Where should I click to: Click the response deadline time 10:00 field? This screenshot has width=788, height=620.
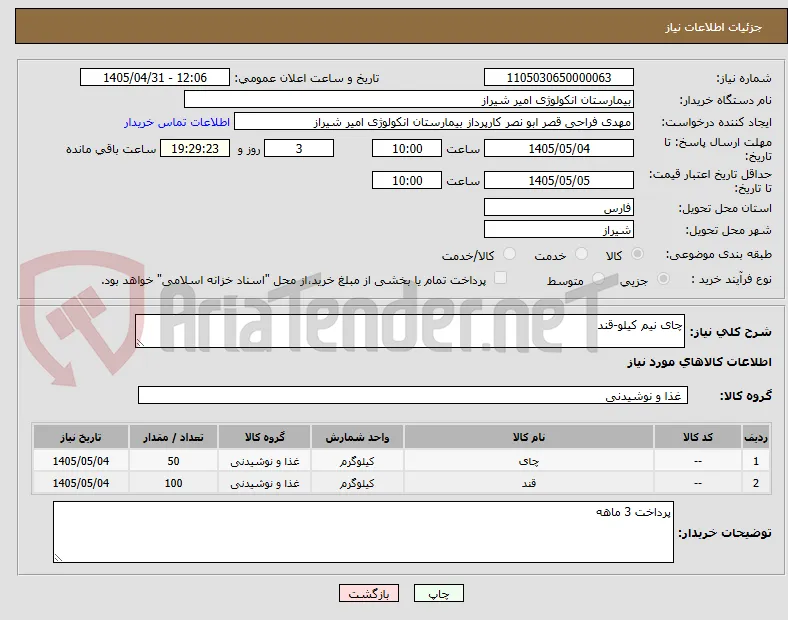tap(407, 148)
